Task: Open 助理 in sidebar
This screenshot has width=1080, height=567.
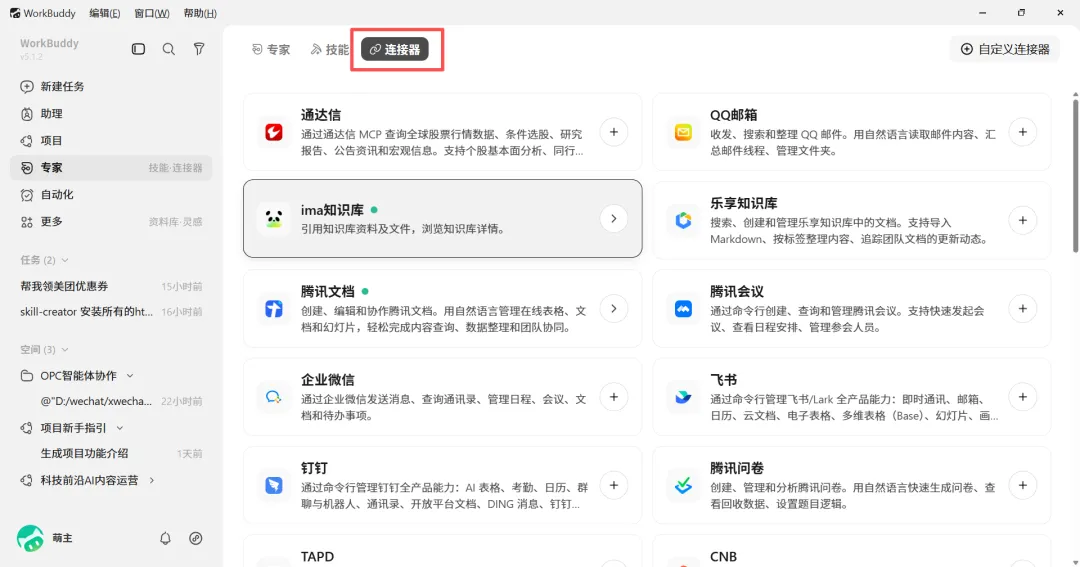Action: point(111,114)
